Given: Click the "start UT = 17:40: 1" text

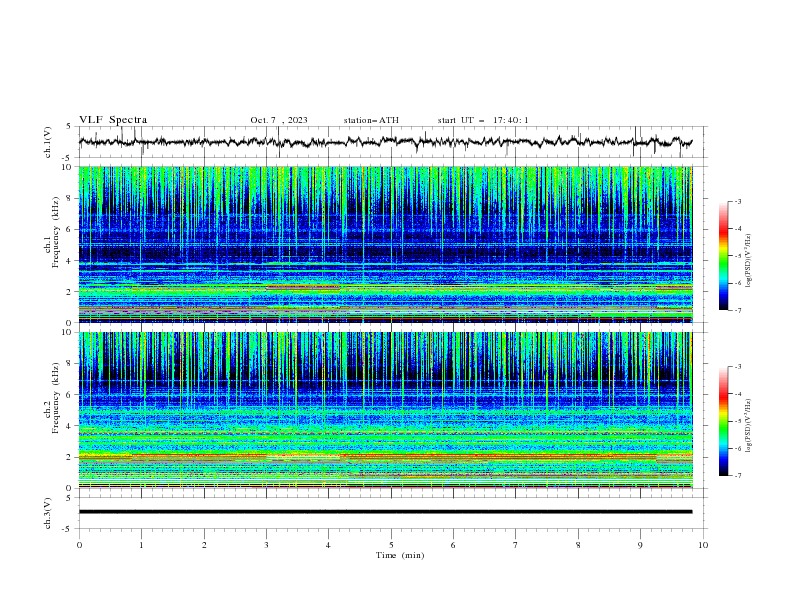Looking at the screenshot, I should click(482, 120).
